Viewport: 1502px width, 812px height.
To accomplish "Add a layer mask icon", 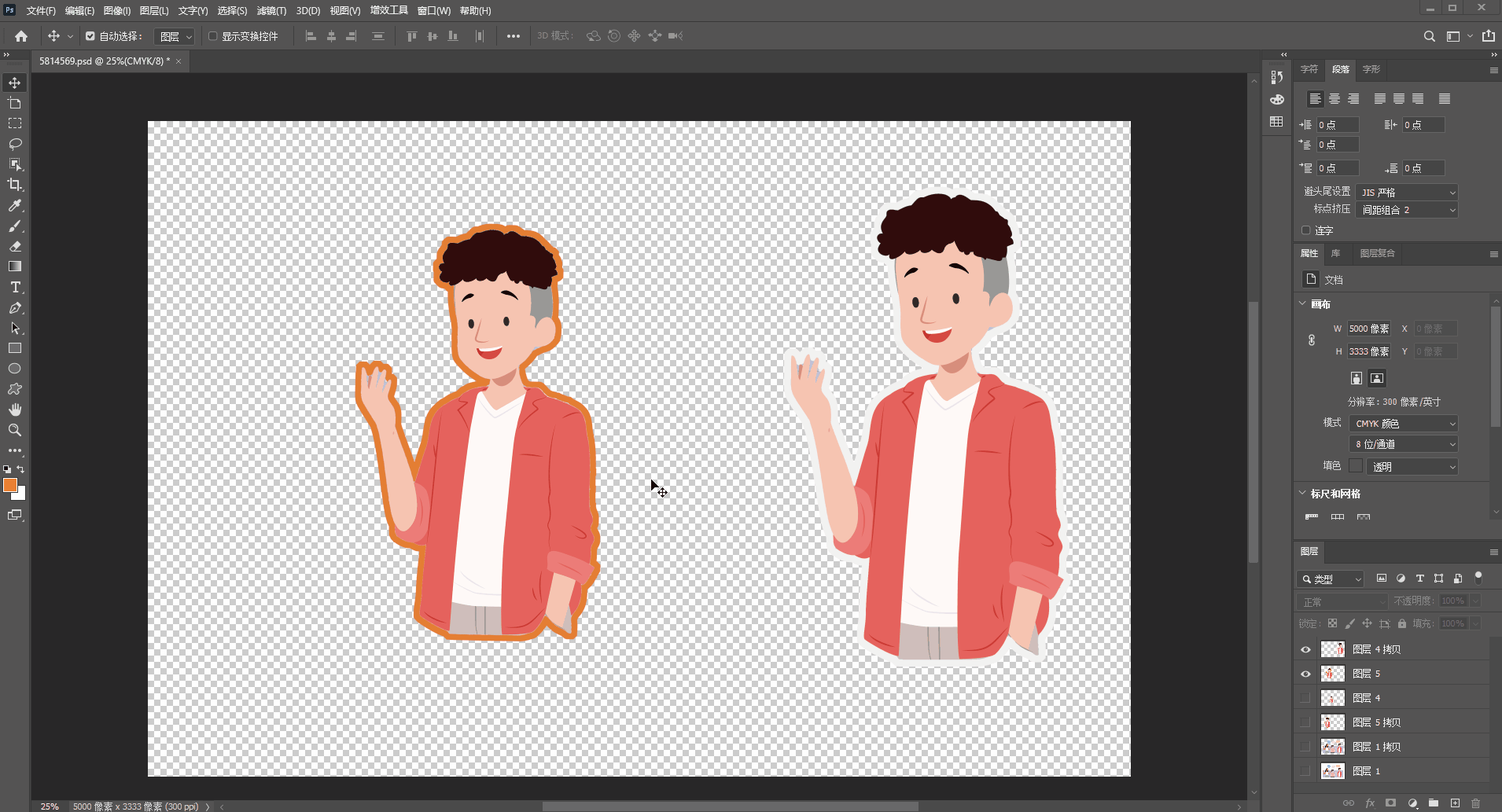I will click(x=1391, y=803).
